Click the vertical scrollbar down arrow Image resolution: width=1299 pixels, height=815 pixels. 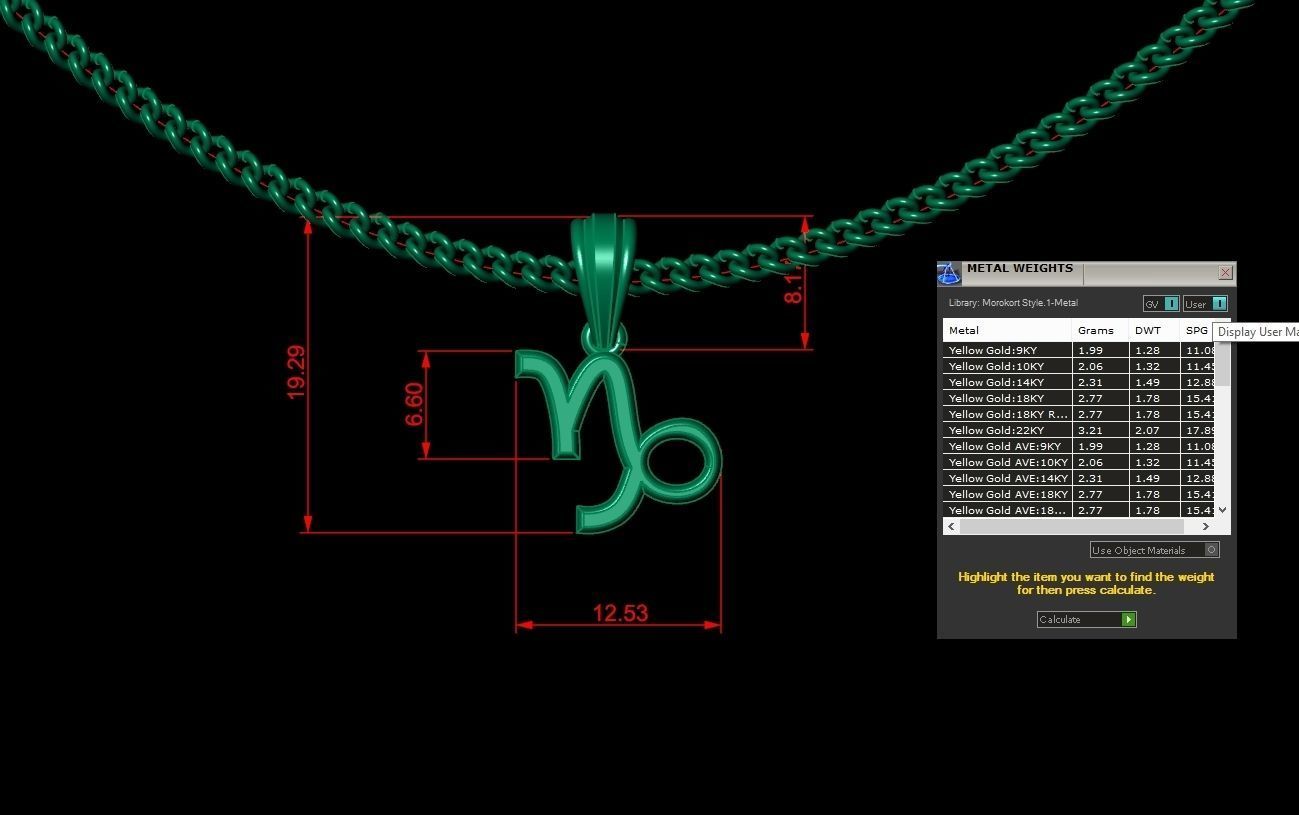[1223, 510]
